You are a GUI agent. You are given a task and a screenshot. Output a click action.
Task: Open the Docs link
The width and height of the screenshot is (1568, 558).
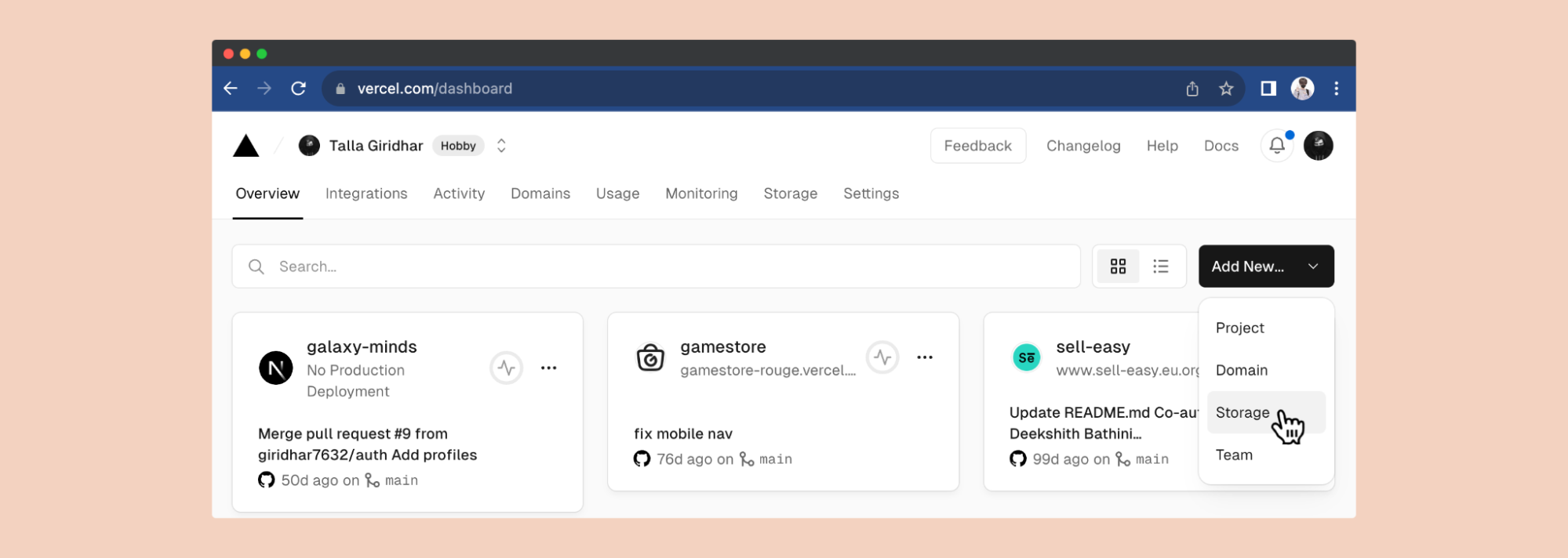pos(1221,146)
